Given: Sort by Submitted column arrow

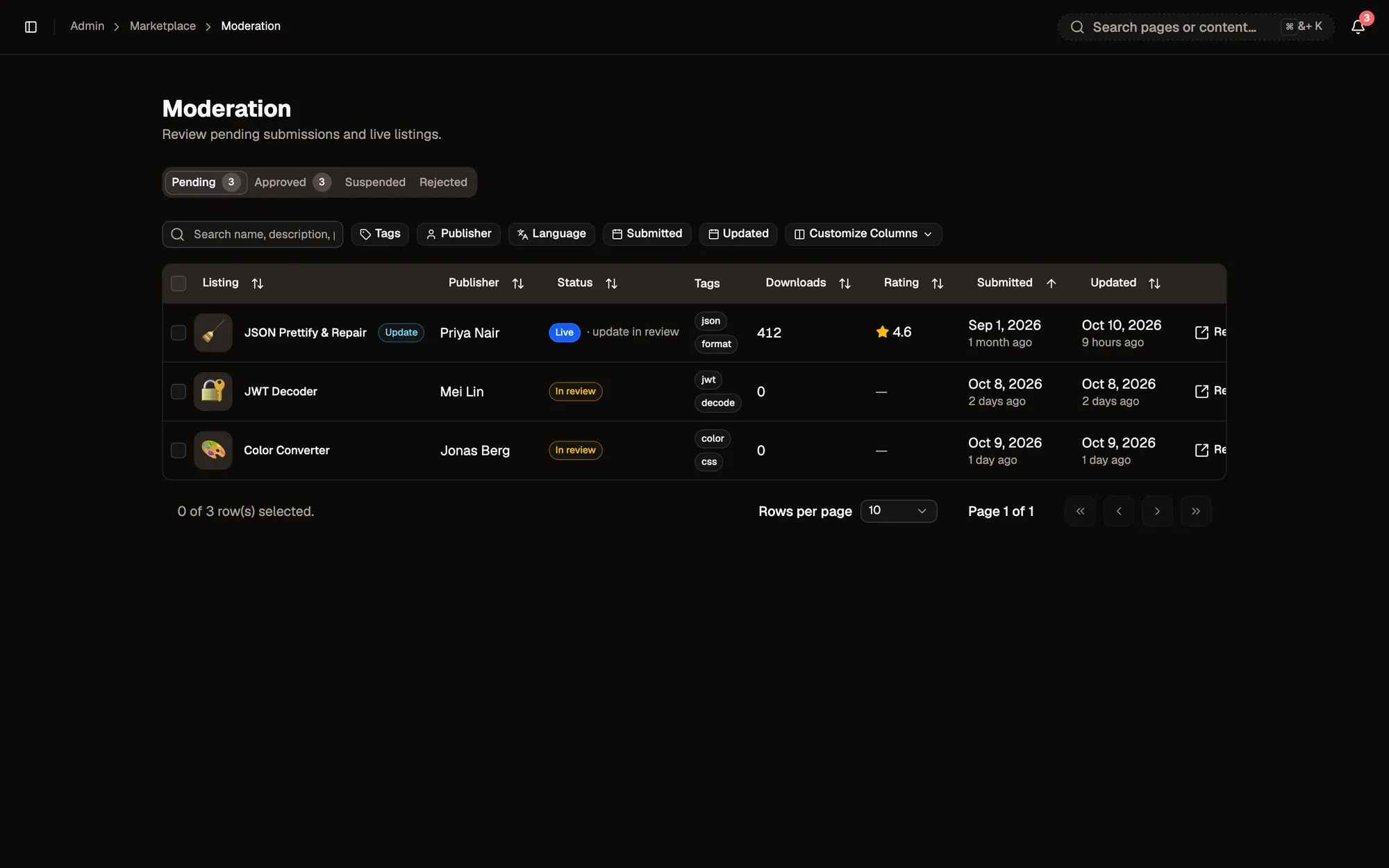Looking at the screenshot, I should (1051, 283).
